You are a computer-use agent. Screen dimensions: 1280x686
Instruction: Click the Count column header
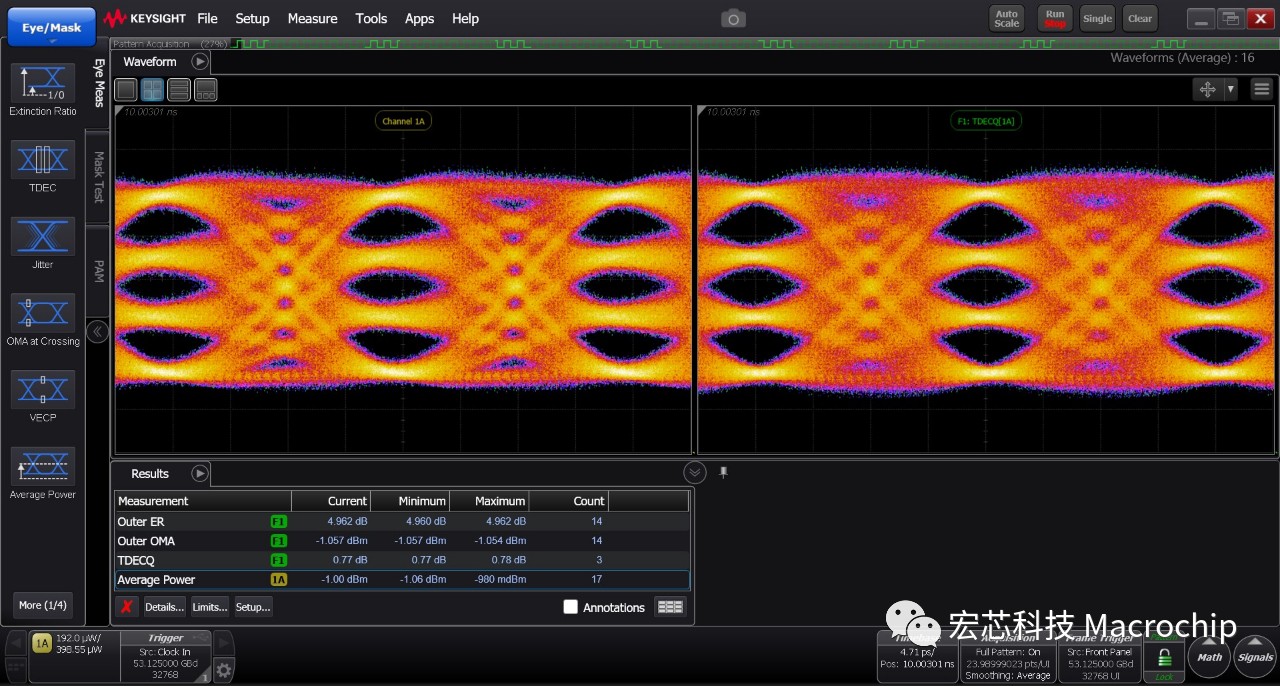coord(569,501)
